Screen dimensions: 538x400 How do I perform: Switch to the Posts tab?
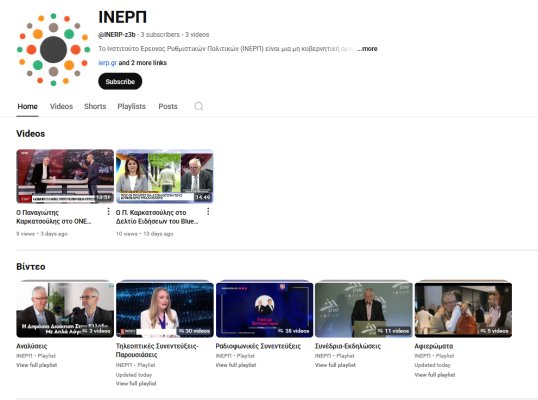(168, 106)
